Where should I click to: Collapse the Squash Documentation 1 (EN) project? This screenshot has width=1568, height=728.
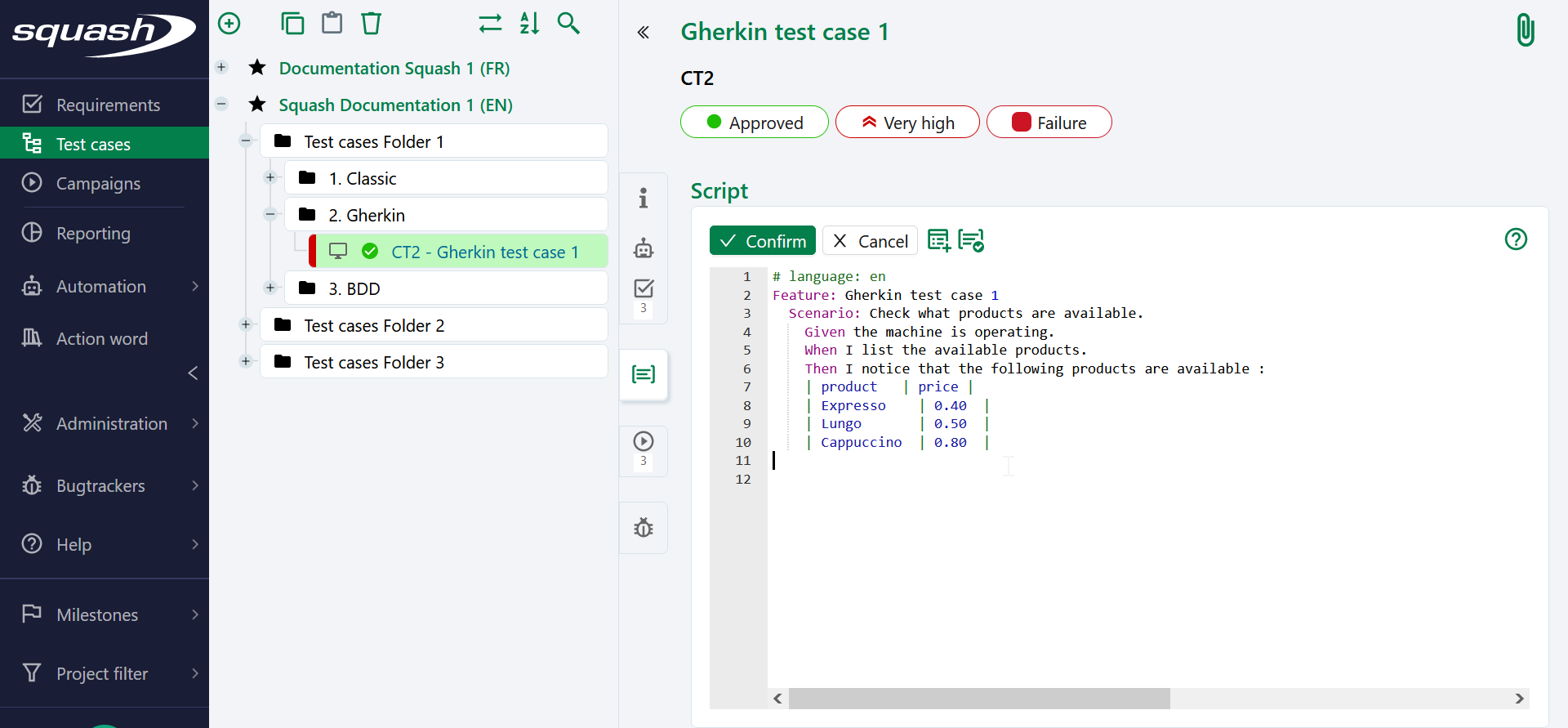[x=221, y=104]
